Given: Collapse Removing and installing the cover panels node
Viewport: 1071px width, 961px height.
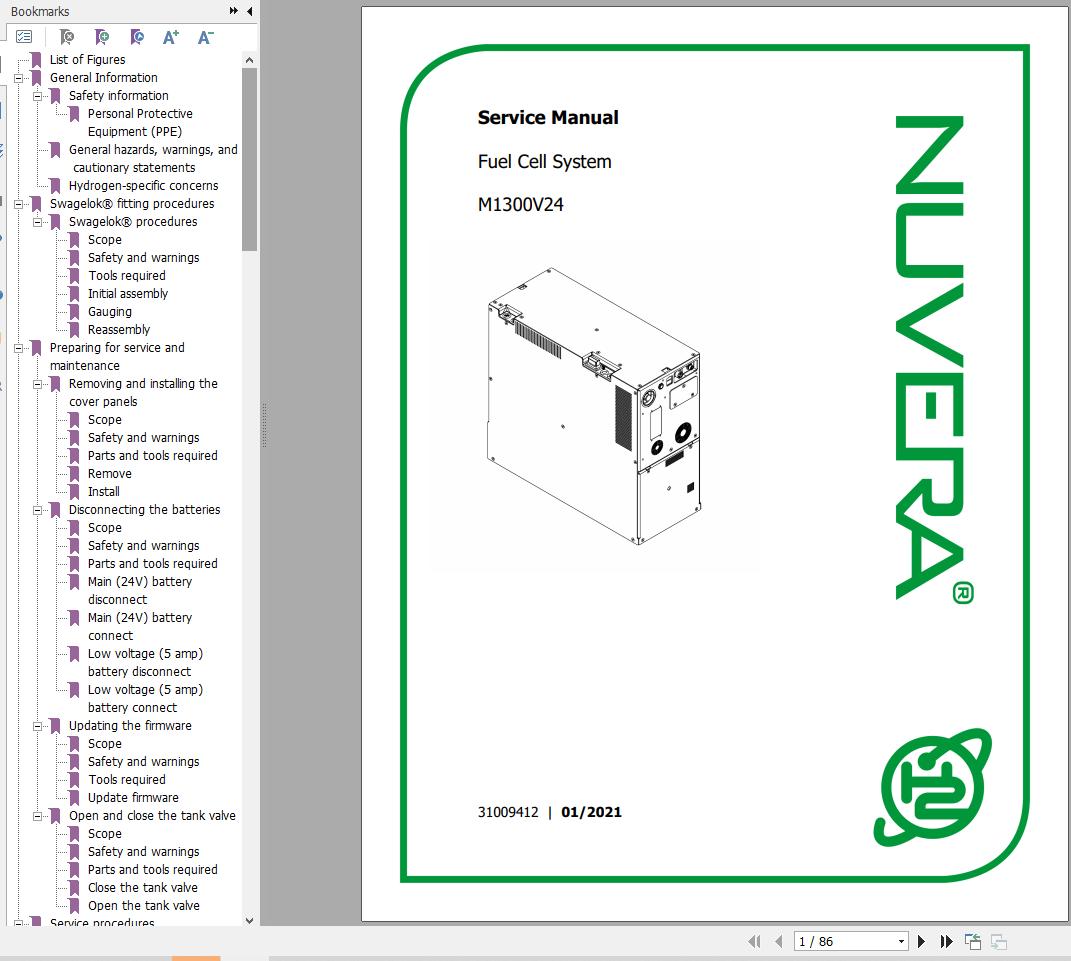Looking at the screenshot, I should pos(38,385).
